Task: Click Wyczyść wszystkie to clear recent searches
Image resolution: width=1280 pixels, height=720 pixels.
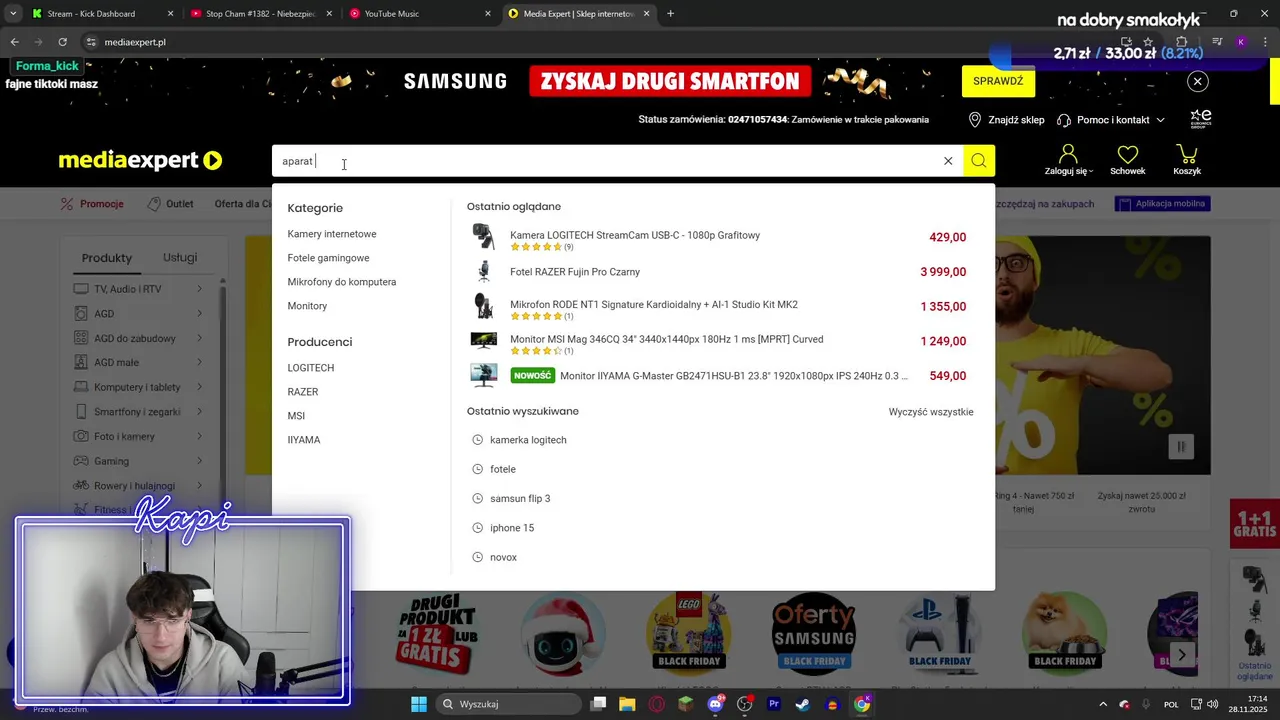Action: click(931, 412)
